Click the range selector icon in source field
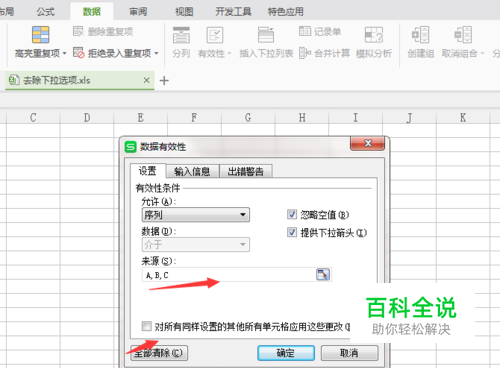The height and width of the screenshot is (368, 500). (322, 274)
